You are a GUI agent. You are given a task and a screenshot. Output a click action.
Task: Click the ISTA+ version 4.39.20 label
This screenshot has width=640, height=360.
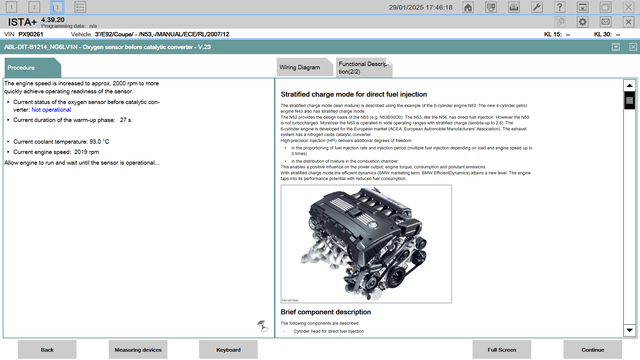tap(53, 20)
